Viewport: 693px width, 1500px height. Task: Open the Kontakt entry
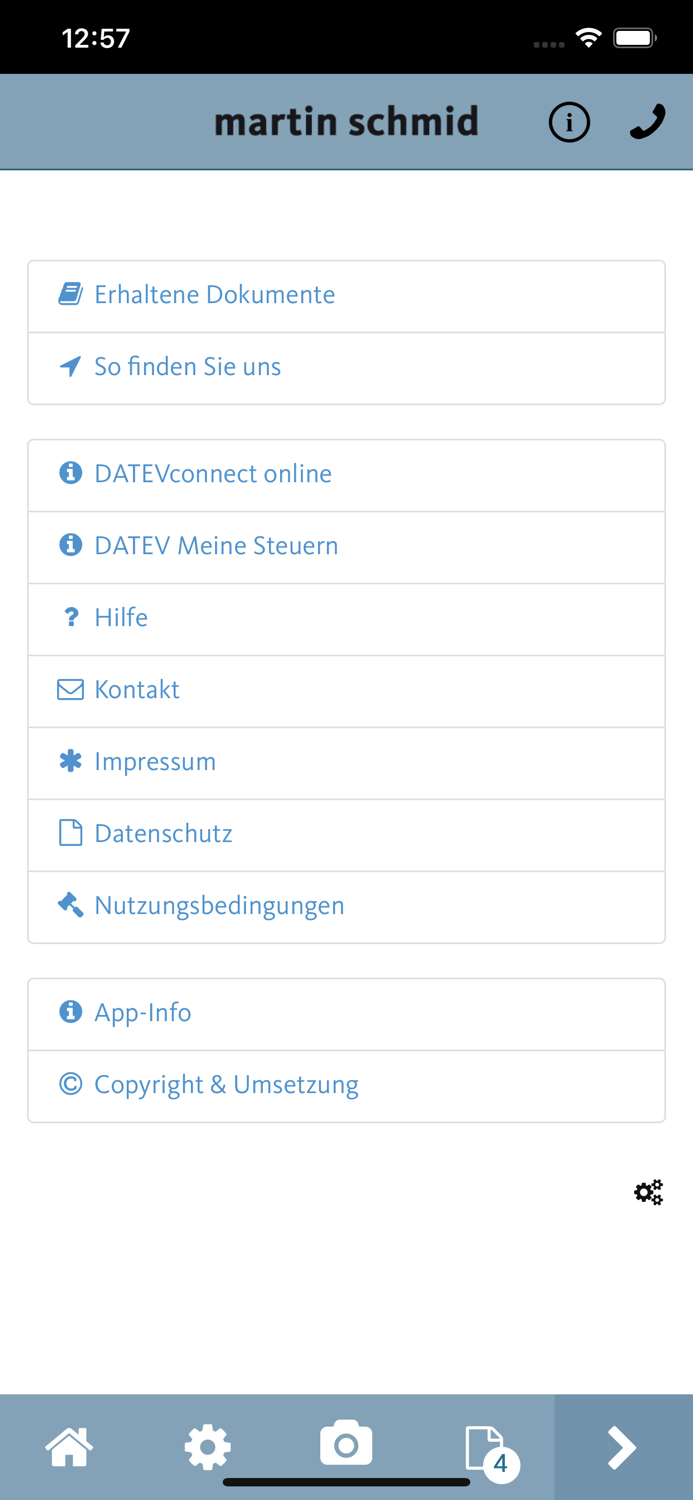(x=346, y=691)
